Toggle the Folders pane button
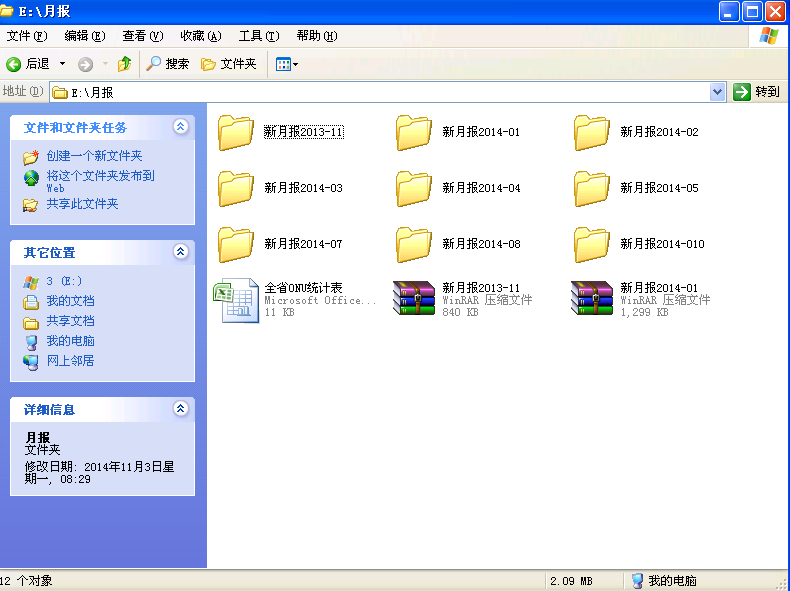 229,64
